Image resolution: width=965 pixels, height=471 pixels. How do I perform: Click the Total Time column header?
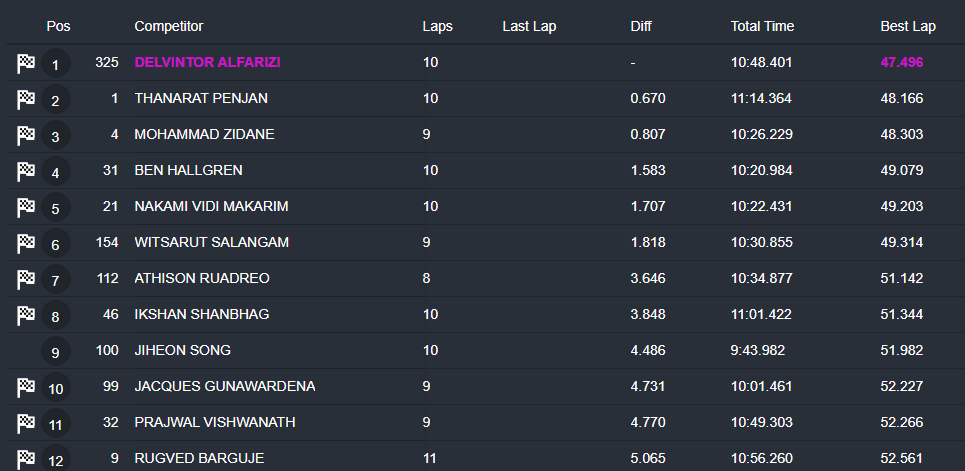point(764,27)
